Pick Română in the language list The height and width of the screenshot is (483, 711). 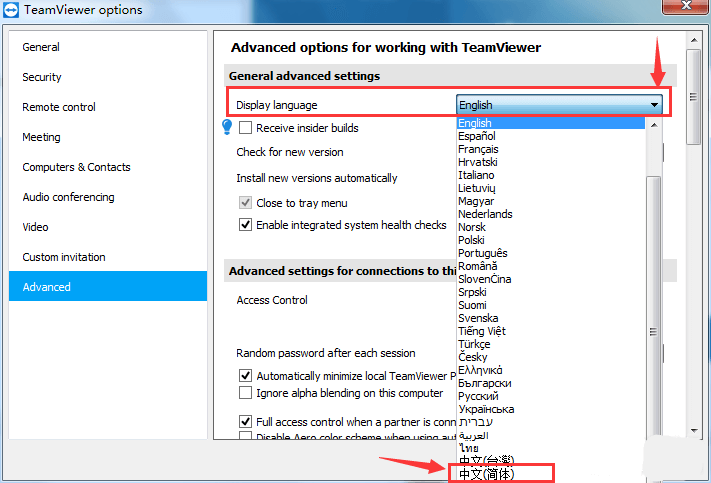click(x=550, y=266)
